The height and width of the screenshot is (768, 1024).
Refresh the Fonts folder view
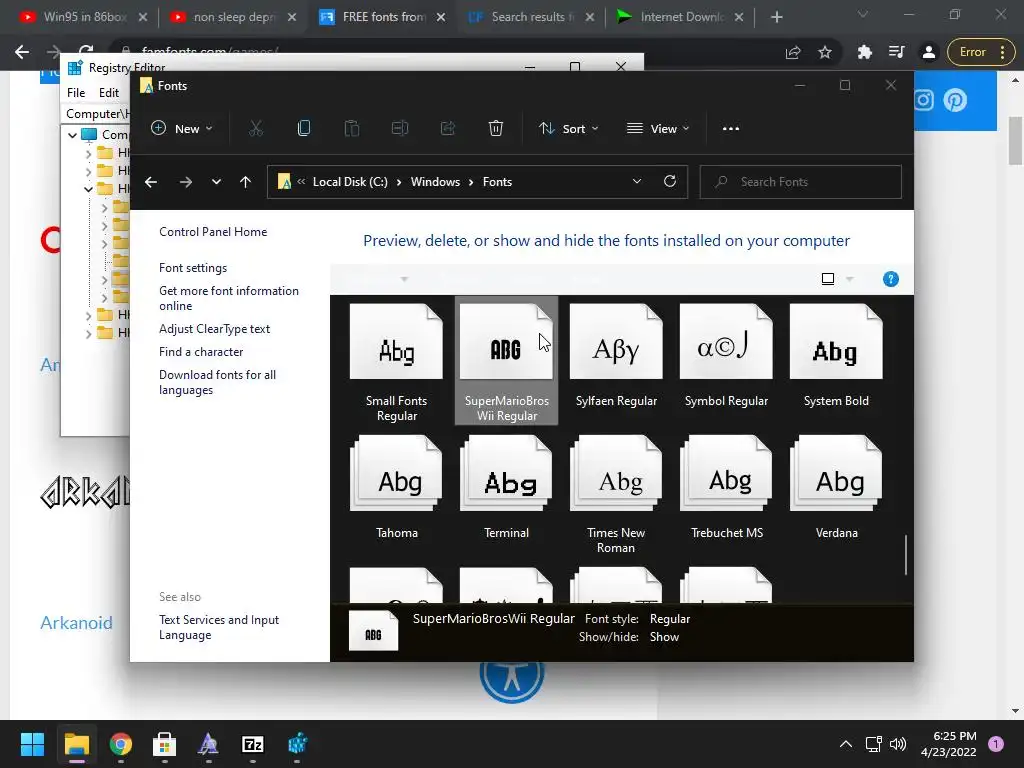(x=670, y=182)
